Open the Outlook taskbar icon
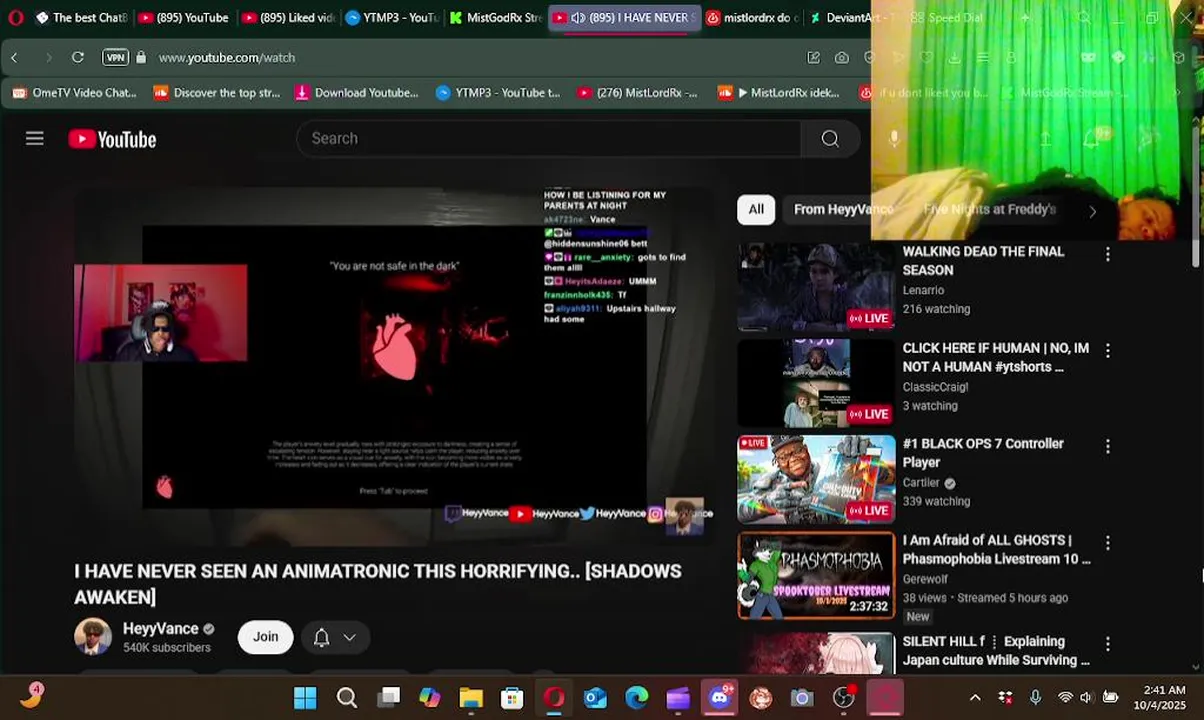The width and height of the screenshot is (1204, 720). [595, 697]
